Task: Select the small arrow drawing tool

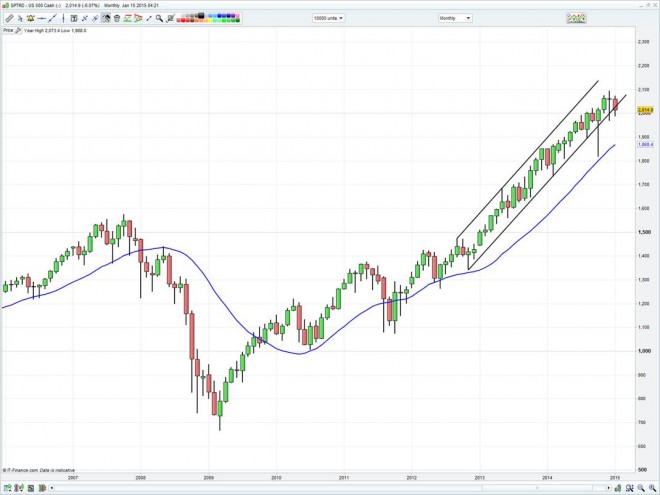Action: coord(149,18)
